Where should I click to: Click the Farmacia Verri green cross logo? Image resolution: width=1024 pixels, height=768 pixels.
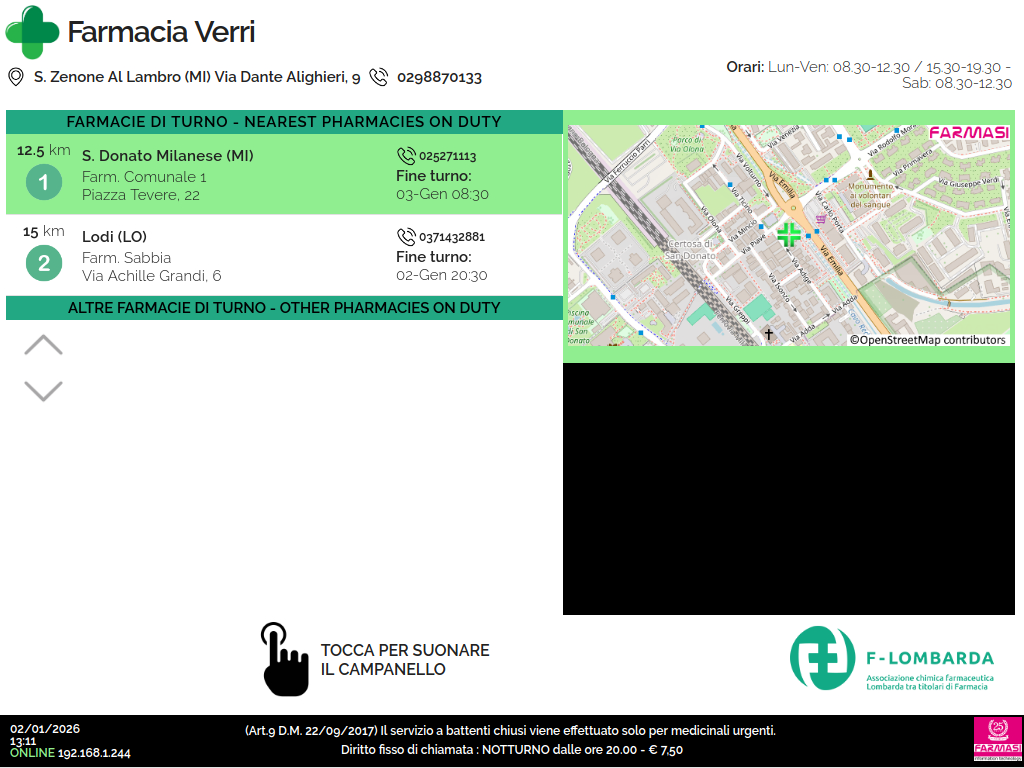point(32,32)
